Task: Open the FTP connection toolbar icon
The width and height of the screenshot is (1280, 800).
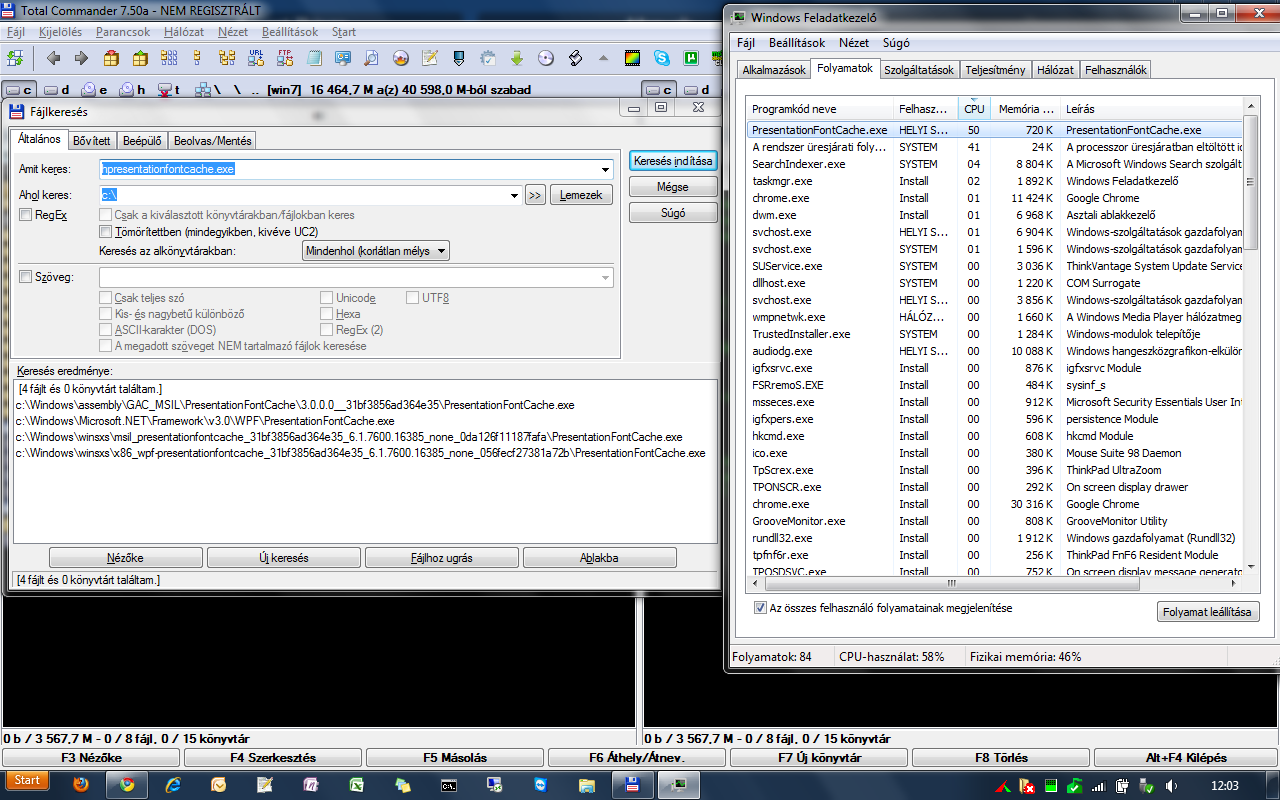Action: (285, 58)
